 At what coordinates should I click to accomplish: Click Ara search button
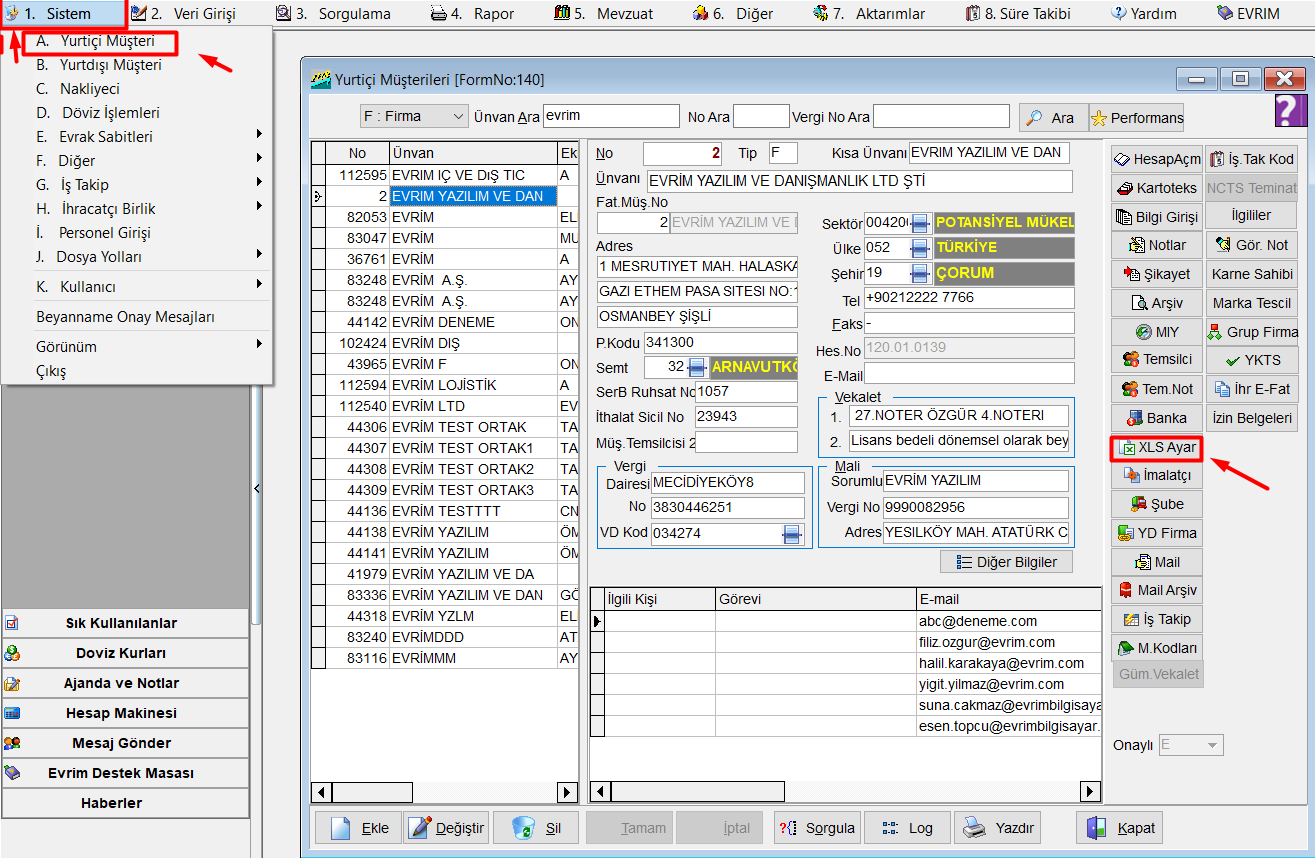(1052, 117)
